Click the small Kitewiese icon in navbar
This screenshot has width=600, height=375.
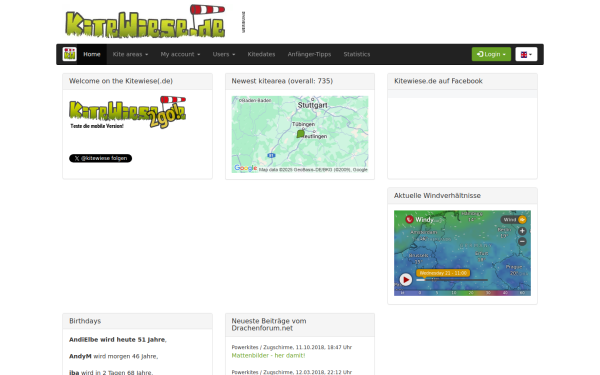click(x=70, y=54)
